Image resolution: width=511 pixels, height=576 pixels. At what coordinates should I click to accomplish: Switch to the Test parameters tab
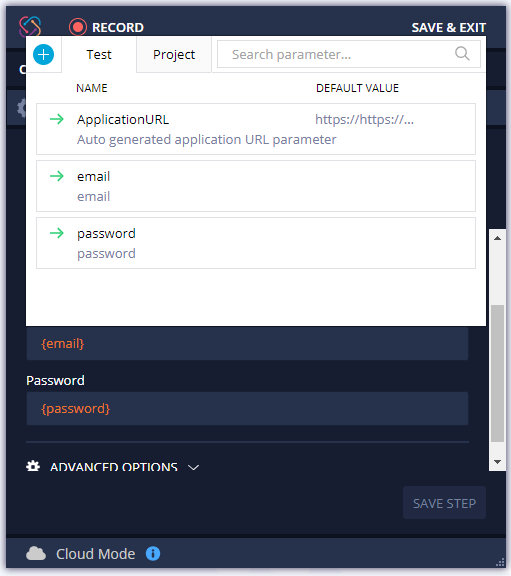99,54
